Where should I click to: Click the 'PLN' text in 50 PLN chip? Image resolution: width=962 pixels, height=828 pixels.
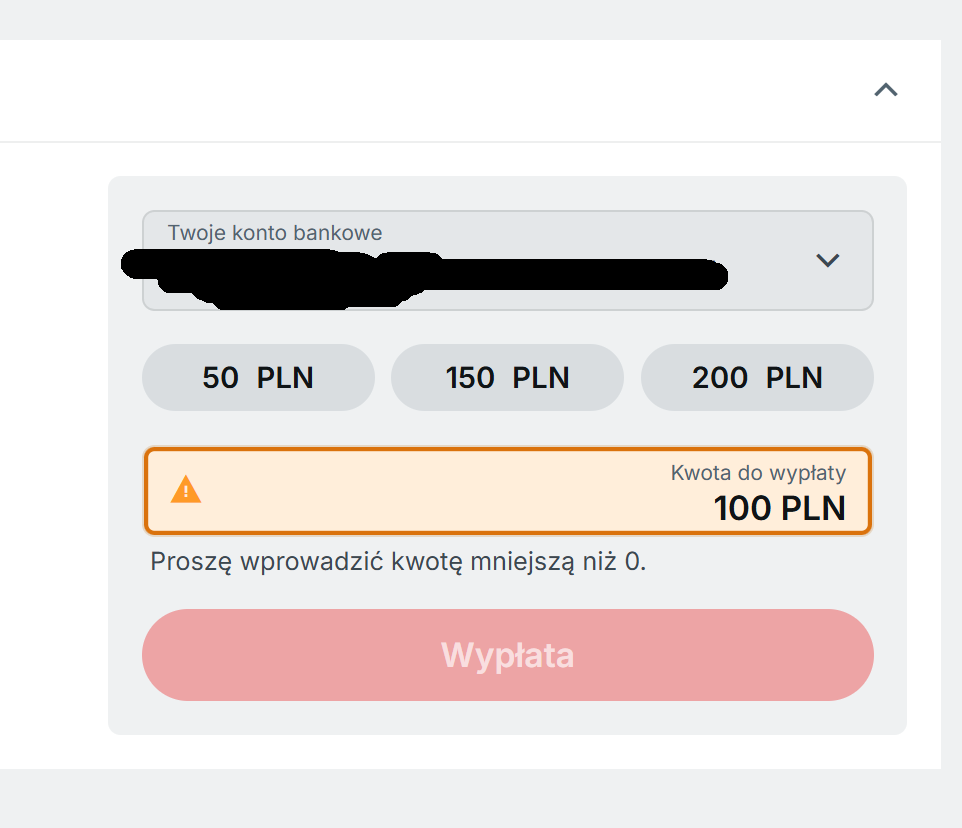click(x=285, y=378)
